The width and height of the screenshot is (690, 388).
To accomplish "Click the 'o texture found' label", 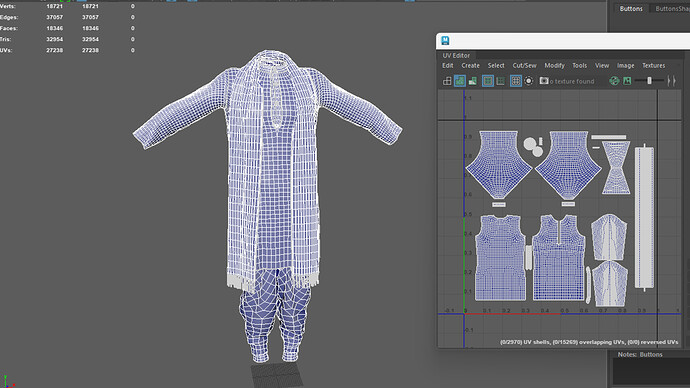I will click(572, 81).
